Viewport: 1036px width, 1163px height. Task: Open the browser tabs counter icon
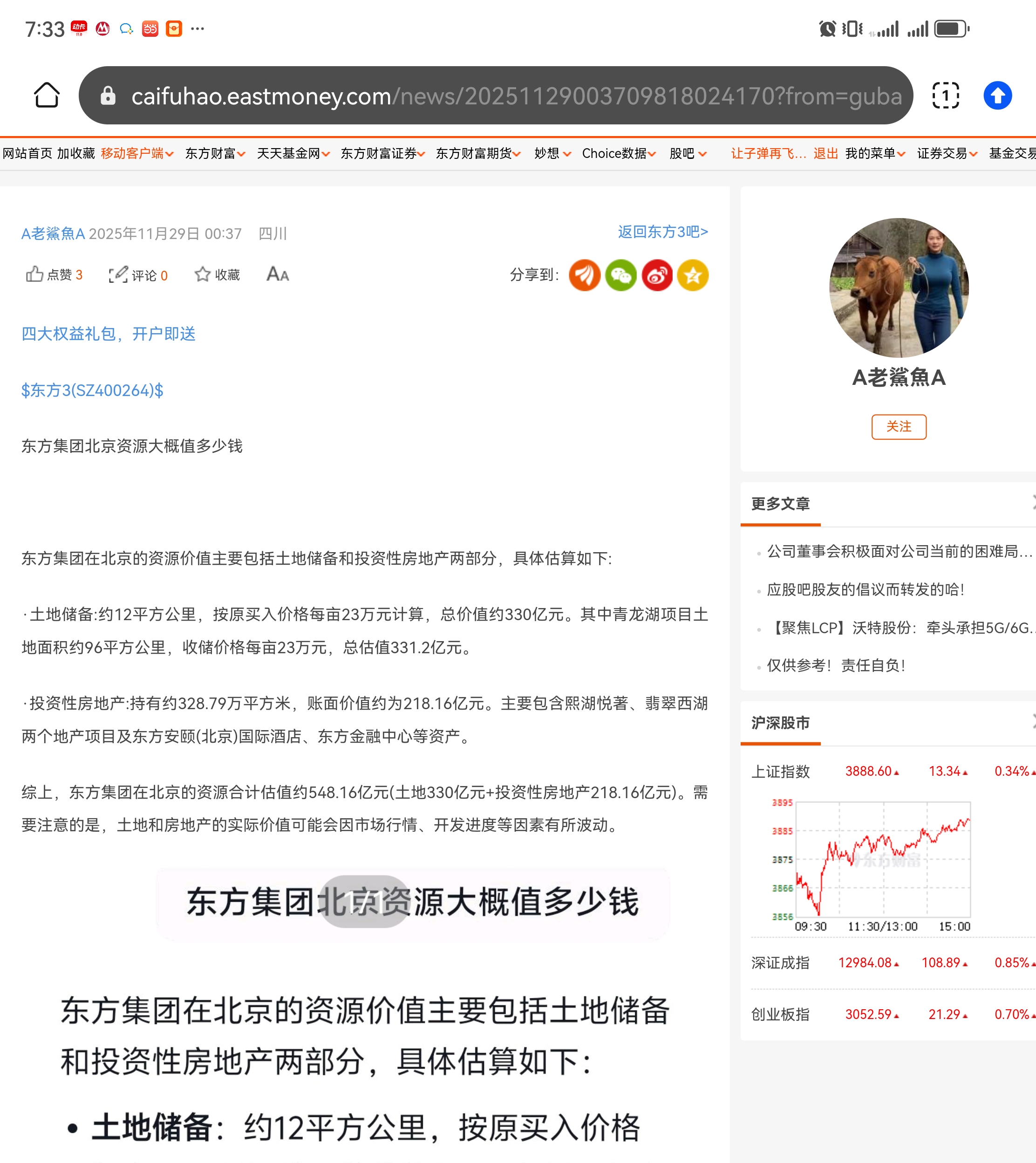[x=946, y=96]
